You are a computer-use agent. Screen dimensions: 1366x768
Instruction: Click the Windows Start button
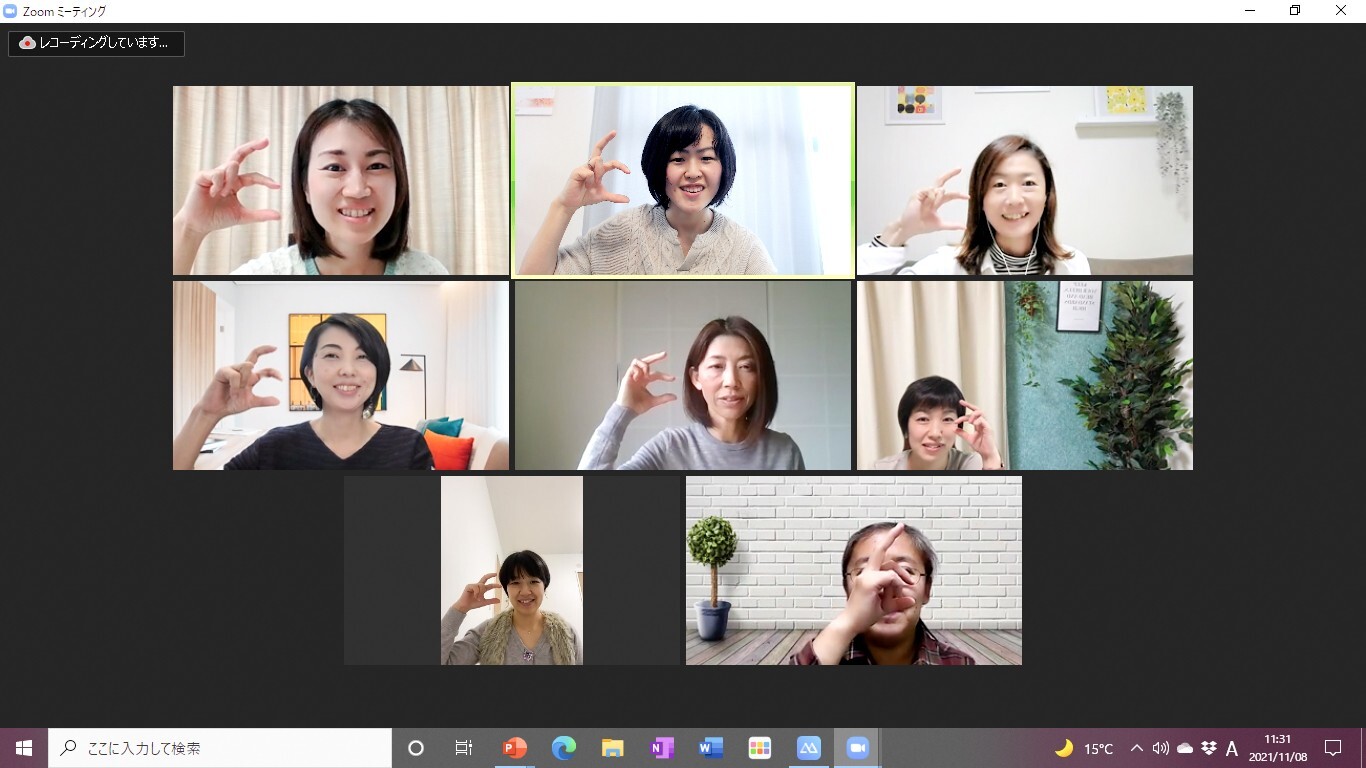(24, 748)
